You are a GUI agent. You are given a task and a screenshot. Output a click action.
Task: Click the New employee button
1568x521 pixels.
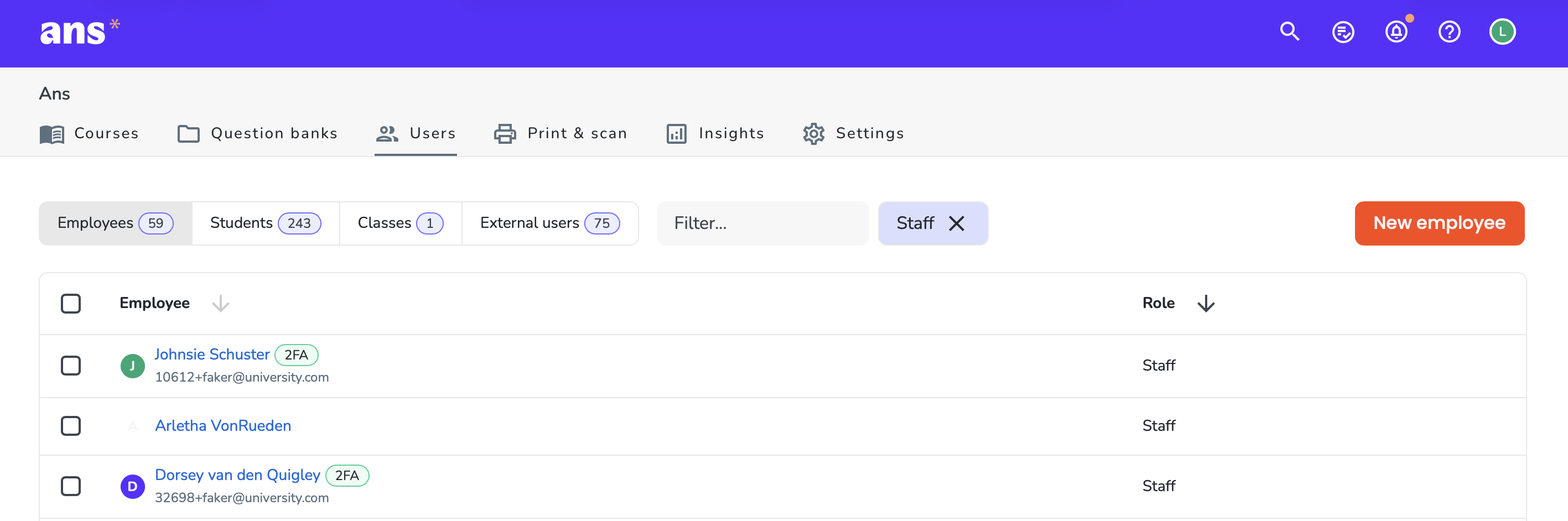click(1439, 223)
